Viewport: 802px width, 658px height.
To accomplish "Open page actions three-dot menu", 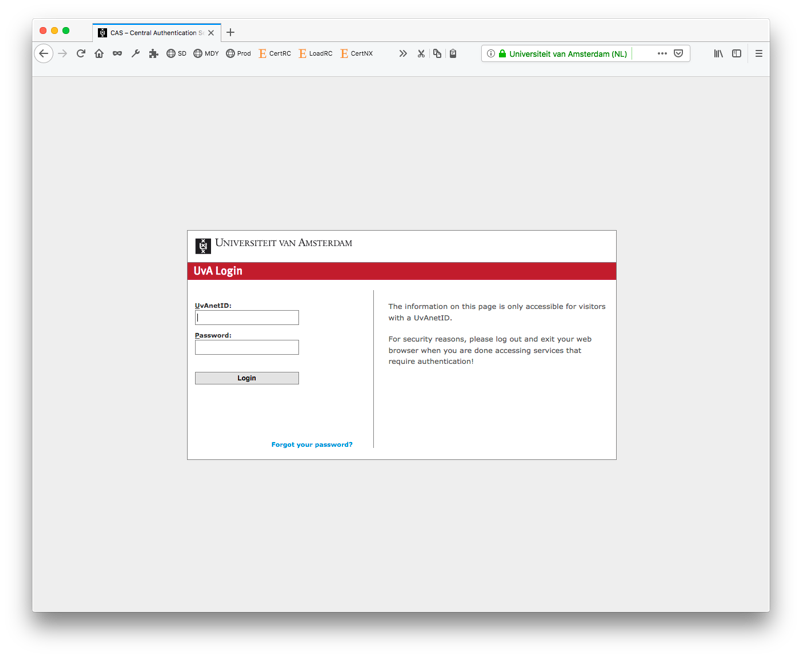I will [x=662, y=53].
